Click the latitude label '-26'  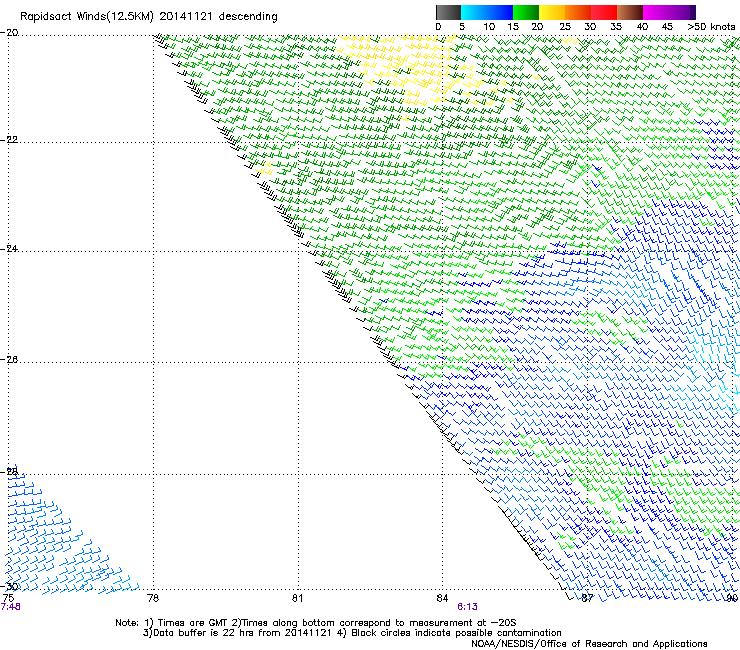9,360
